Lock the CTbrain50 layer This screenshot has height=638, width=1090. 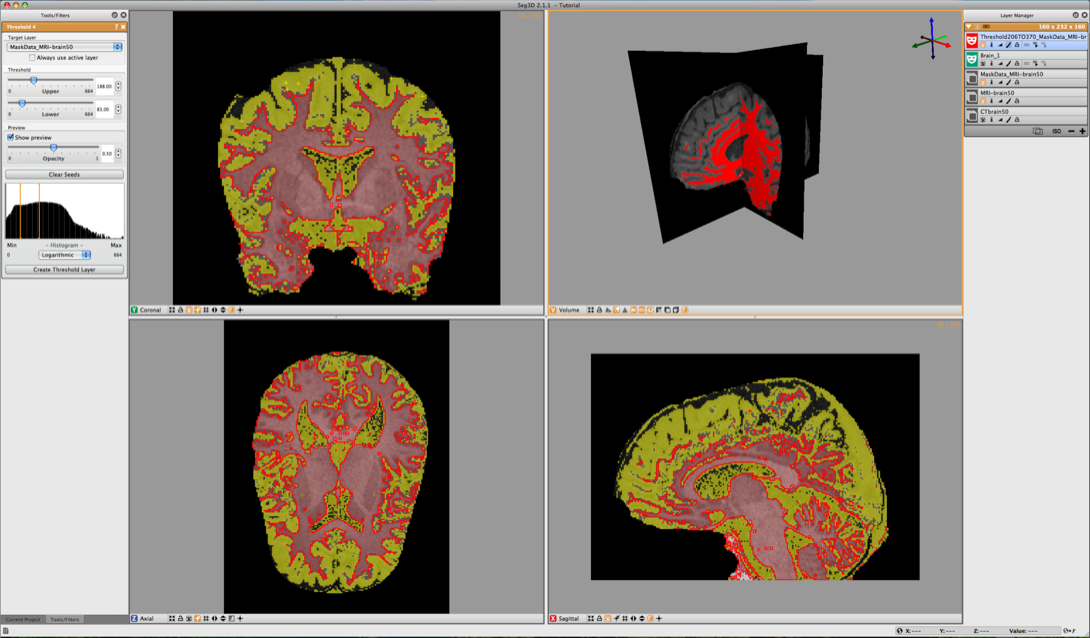(x=1017, y=120)
